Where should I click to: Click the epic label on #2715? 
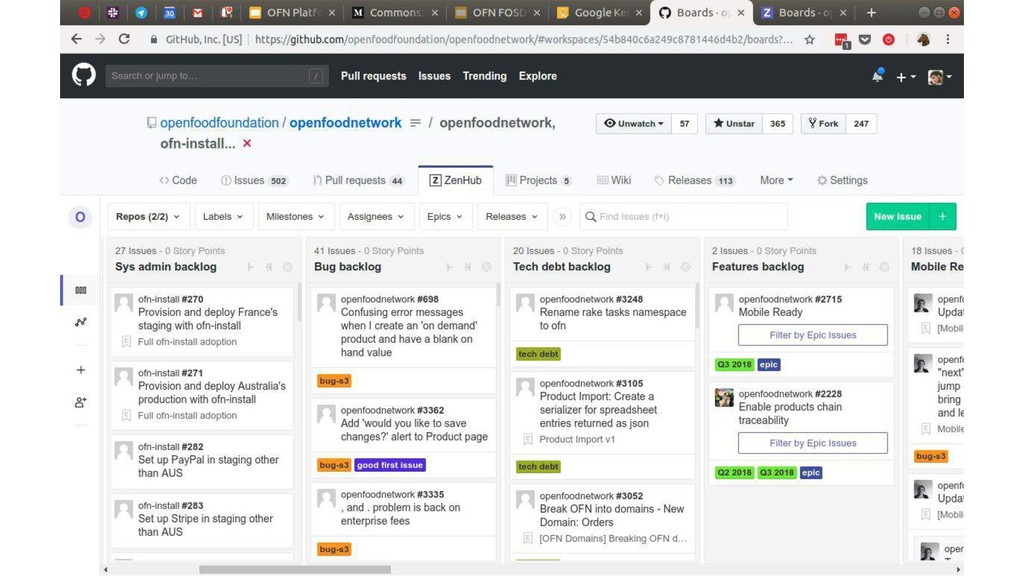(768, 364)
